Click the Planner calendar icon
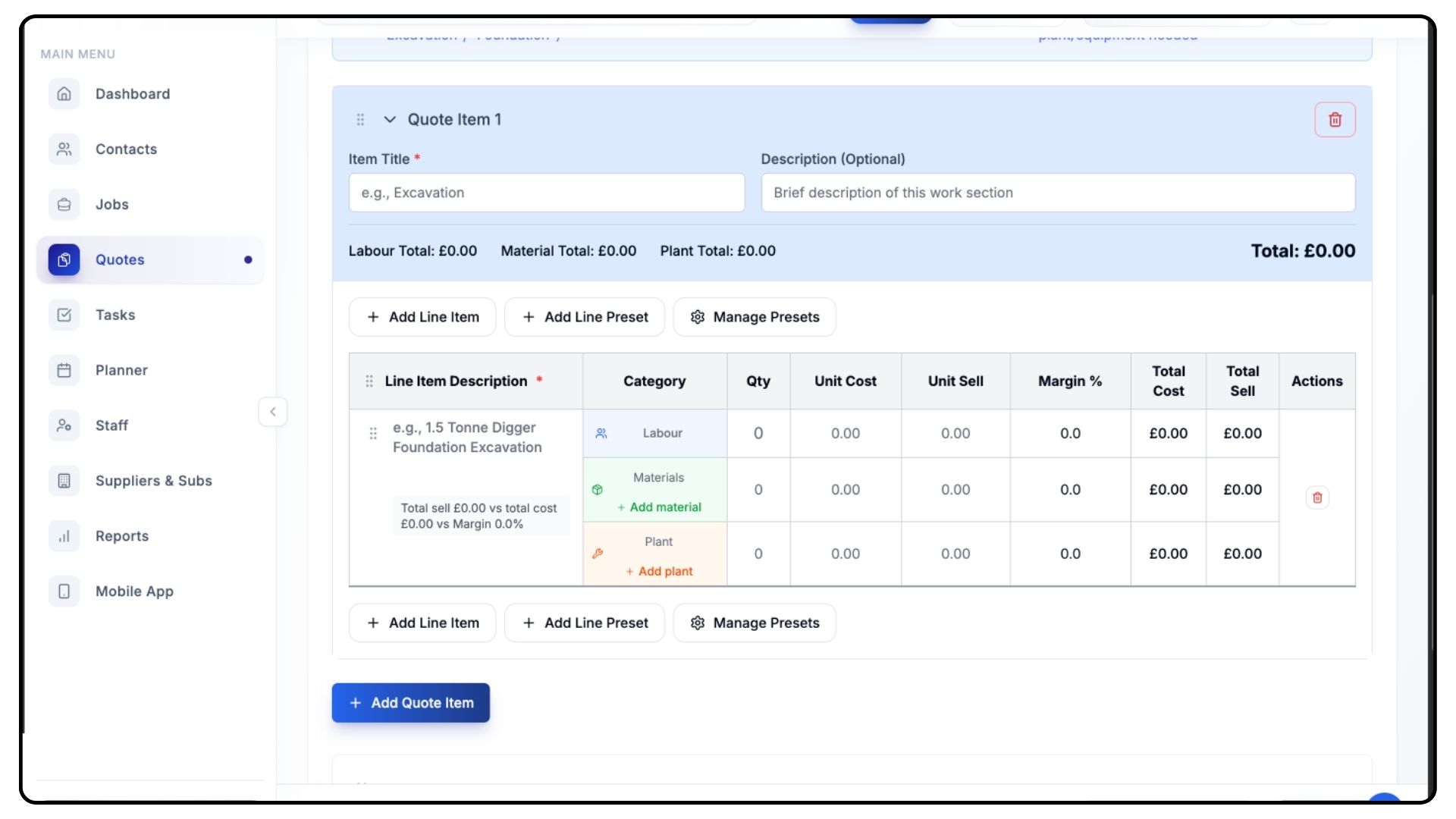The height and width of the screenshot is (819, 1456). [x=64, y=370]
